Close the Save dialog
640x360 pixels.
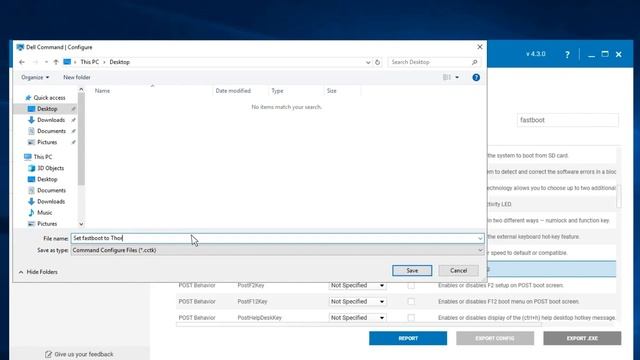pyautogui.click(x=480, y=47)
